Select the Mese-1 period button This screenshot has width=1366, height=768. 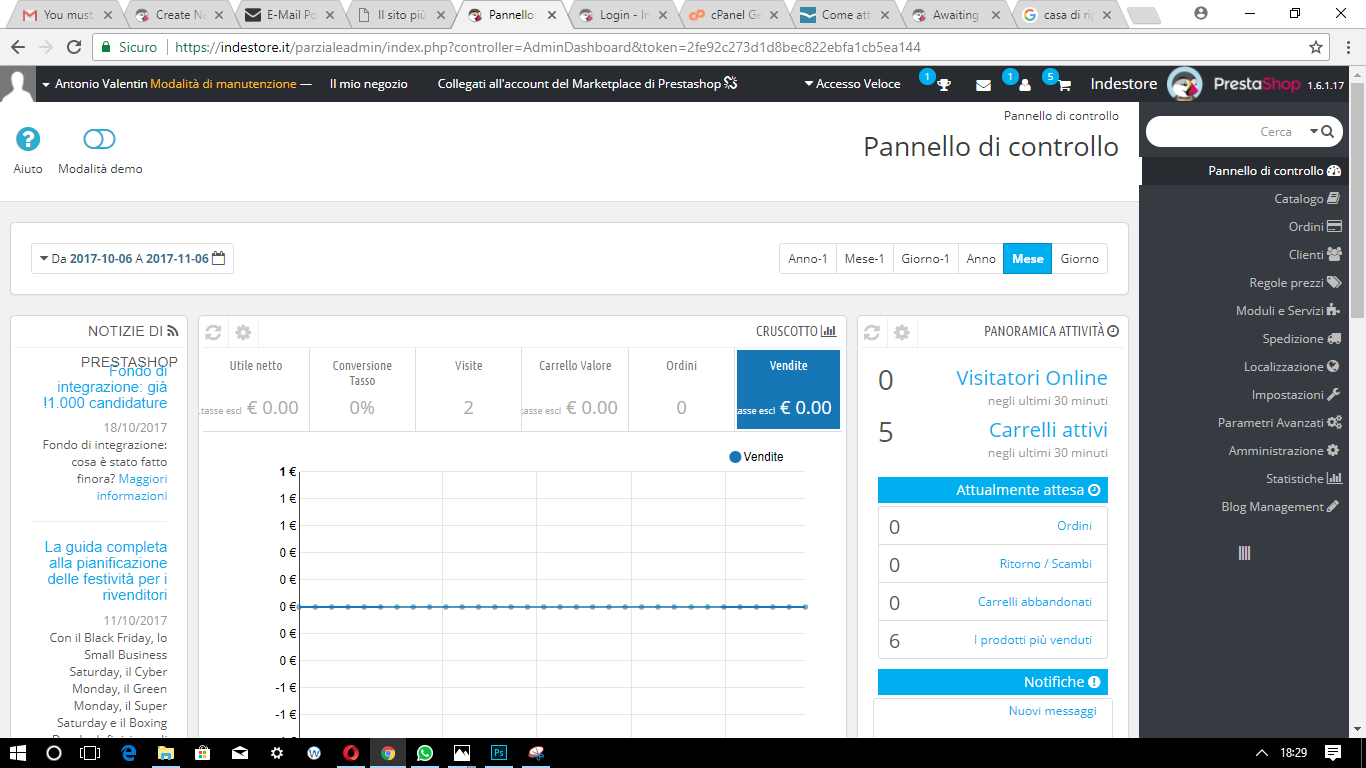pos(865,259)
